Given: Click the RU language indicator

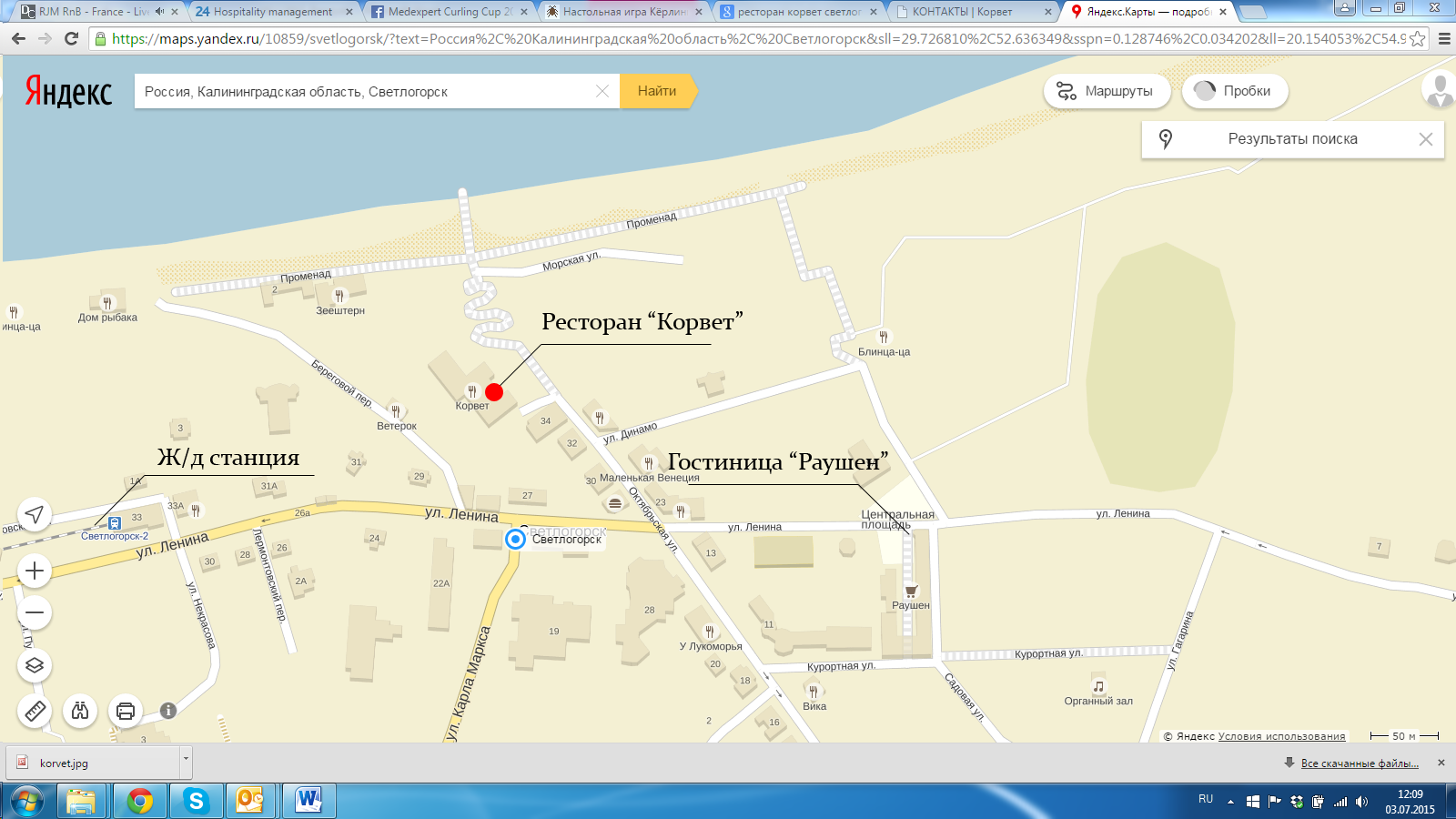Looking at the screenshot, I should 1206,799.
